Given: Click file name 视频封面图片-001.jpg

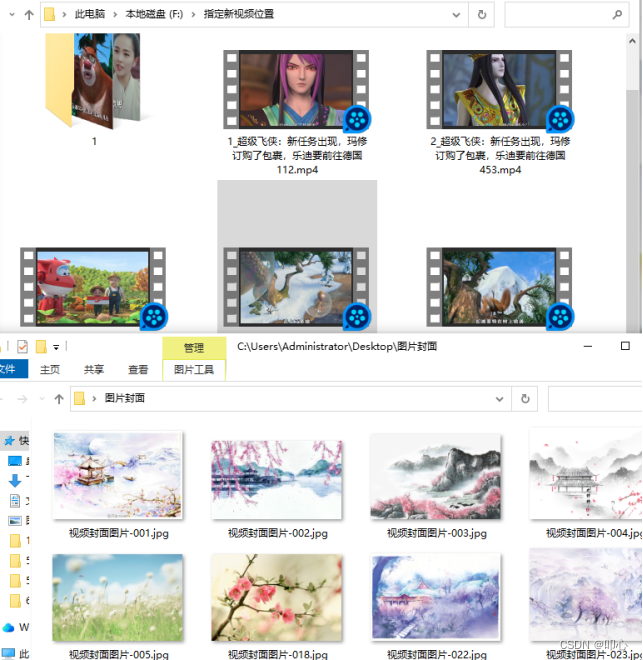Looking at the screenshot, I should click(119, 533).
